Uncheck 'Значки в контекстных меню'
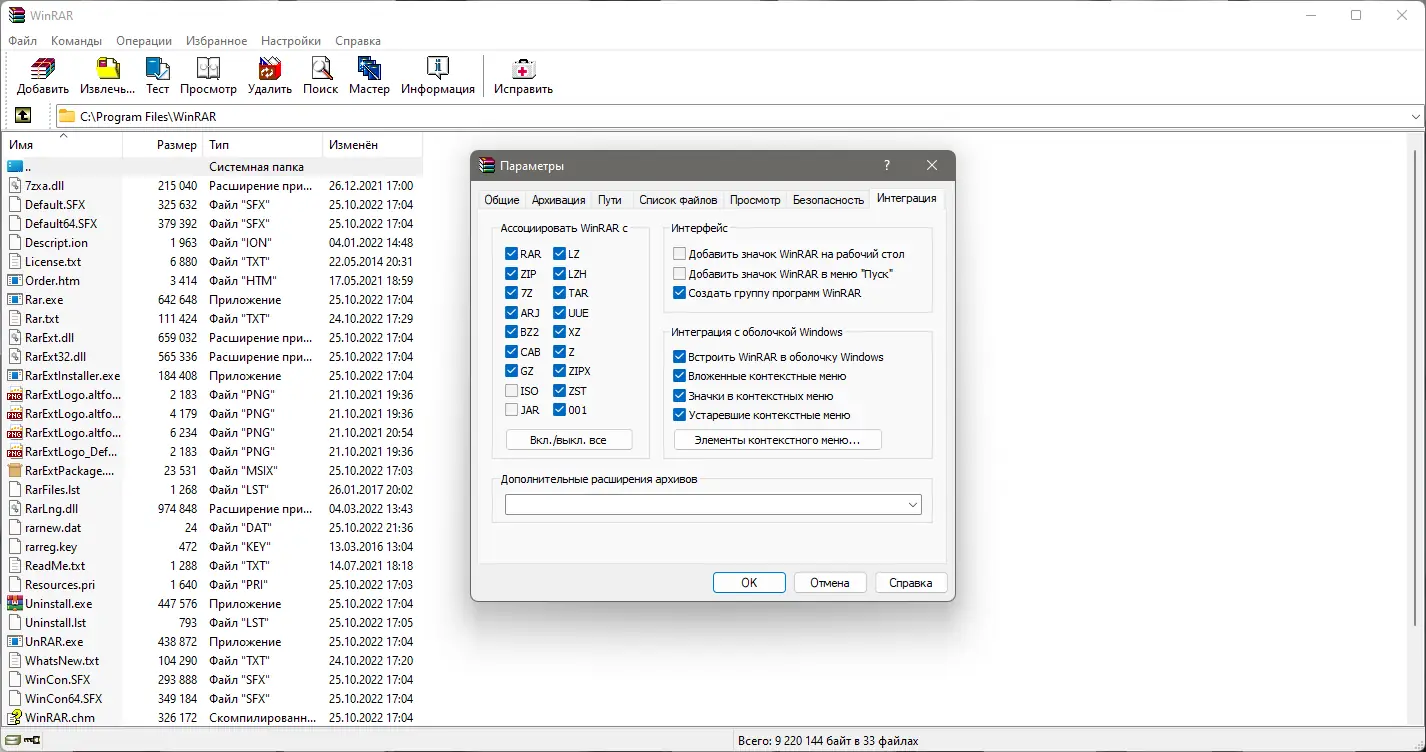 [680, 395]
